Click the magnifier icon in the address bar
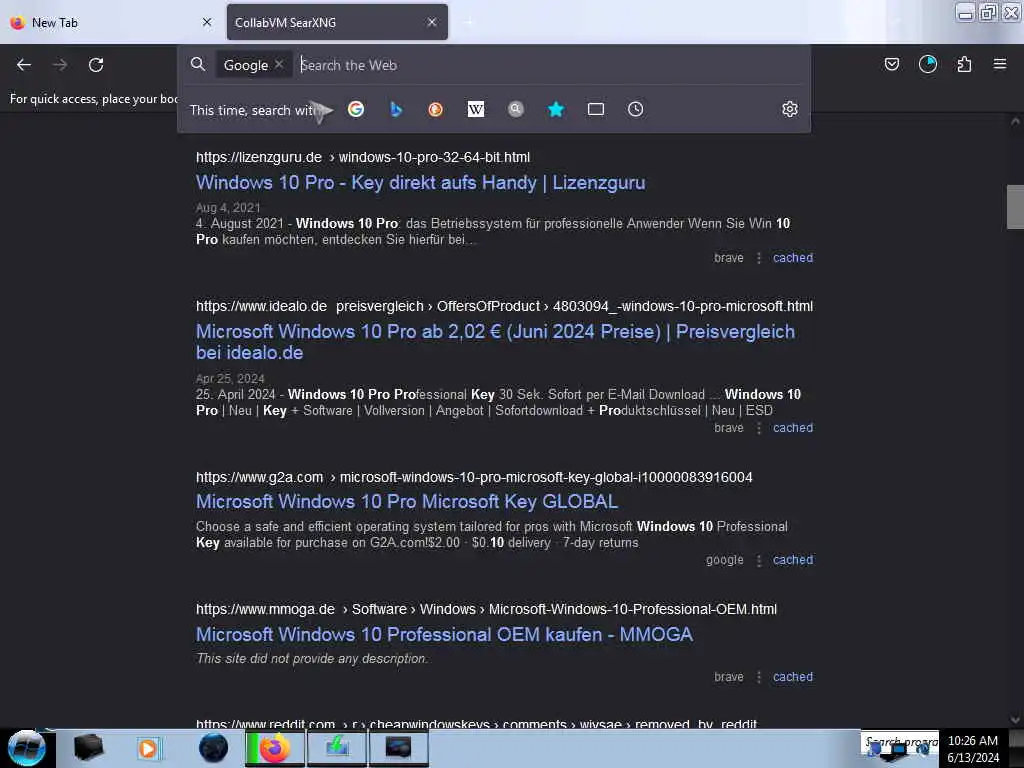 (198, 64)
